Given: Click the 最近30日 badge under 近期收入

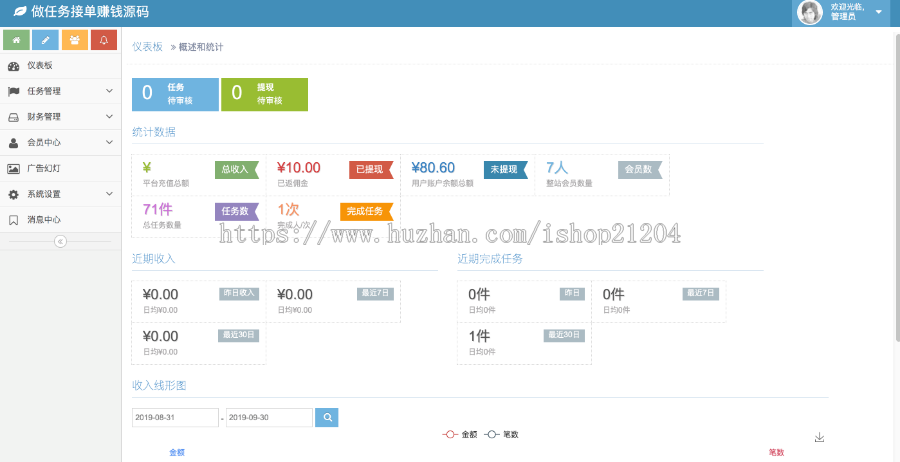Looking at the screenshot, I should 239,336.
